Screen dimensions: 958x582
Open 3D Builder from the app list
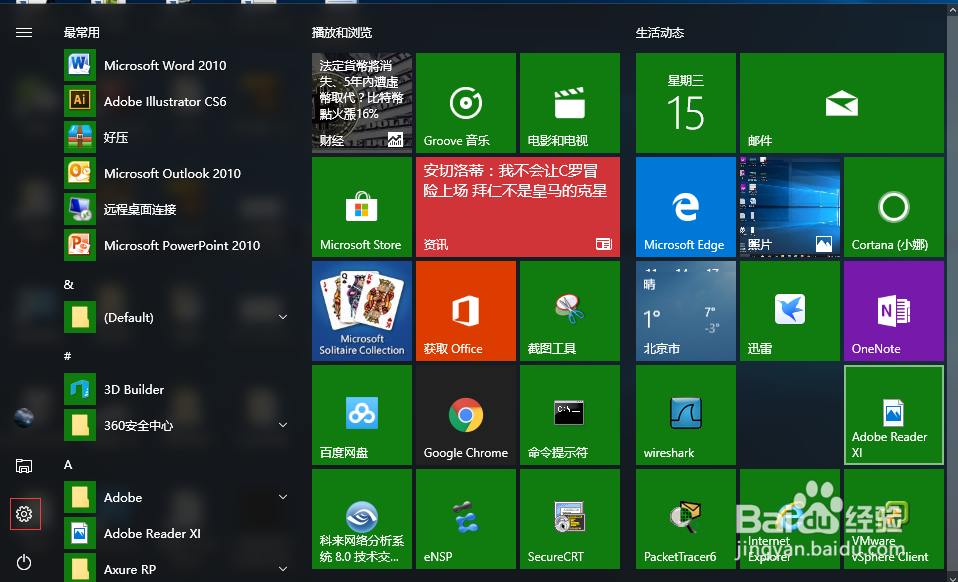pyautogui.click(x=177, y=390)
